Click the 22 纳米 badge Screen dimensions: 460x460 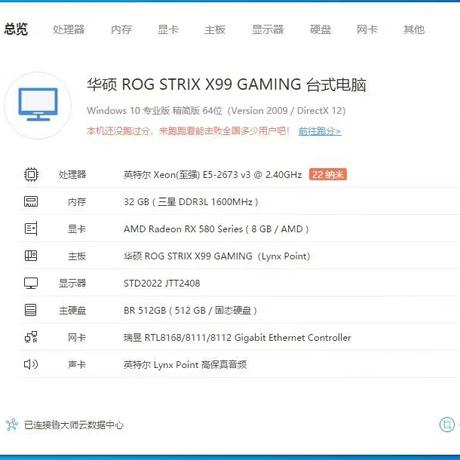(x=328, y=174)
